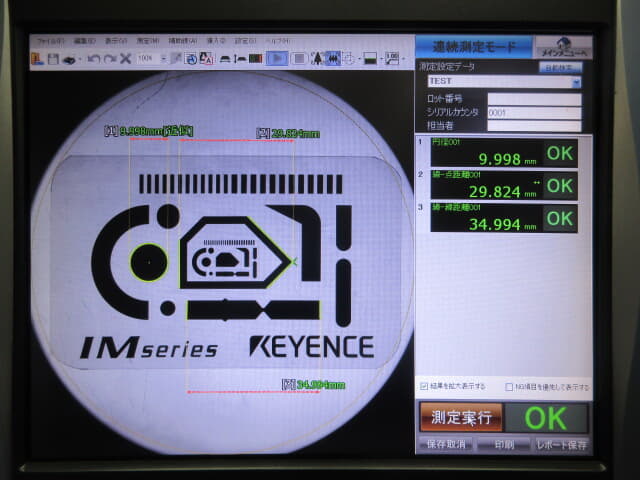Click the ロット番号 (Lot number) input field

click(x=534, y=99)
